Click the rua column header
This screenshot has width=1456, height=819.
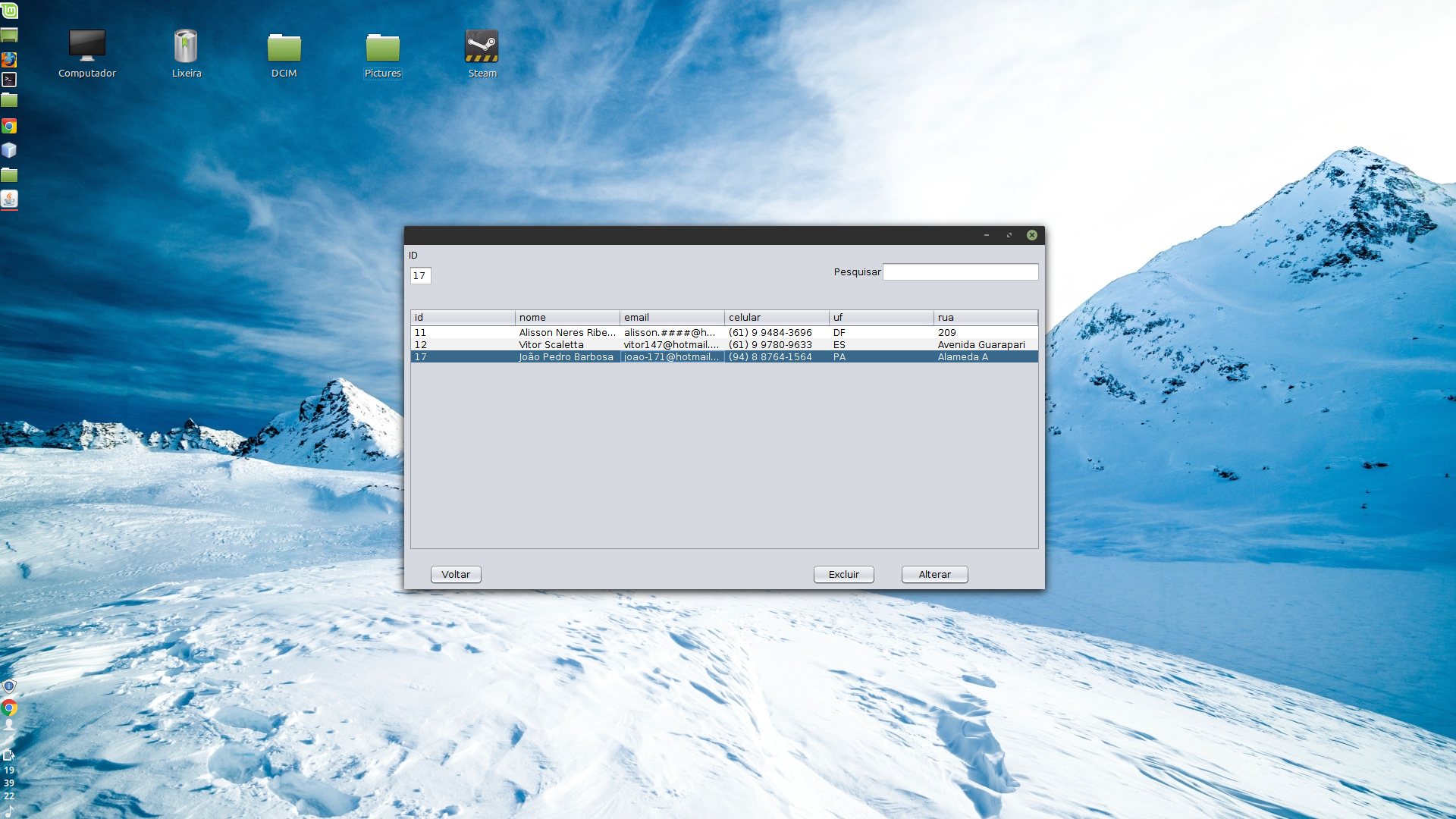[986, 317]
